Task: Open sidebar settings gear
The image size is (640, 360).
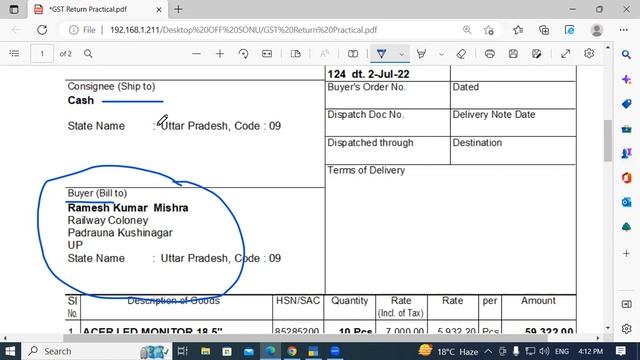Action: [x=627, y=328]
